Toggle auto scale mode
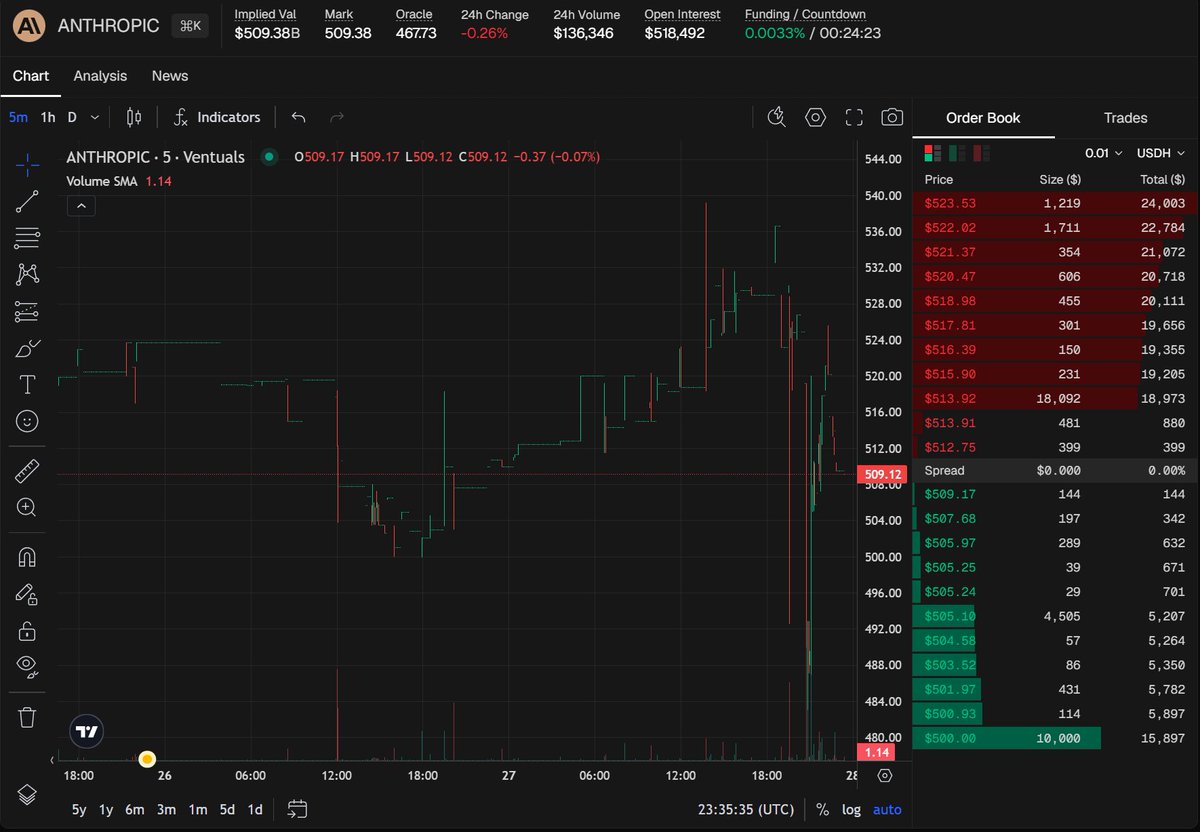 [x=887, y=810]
